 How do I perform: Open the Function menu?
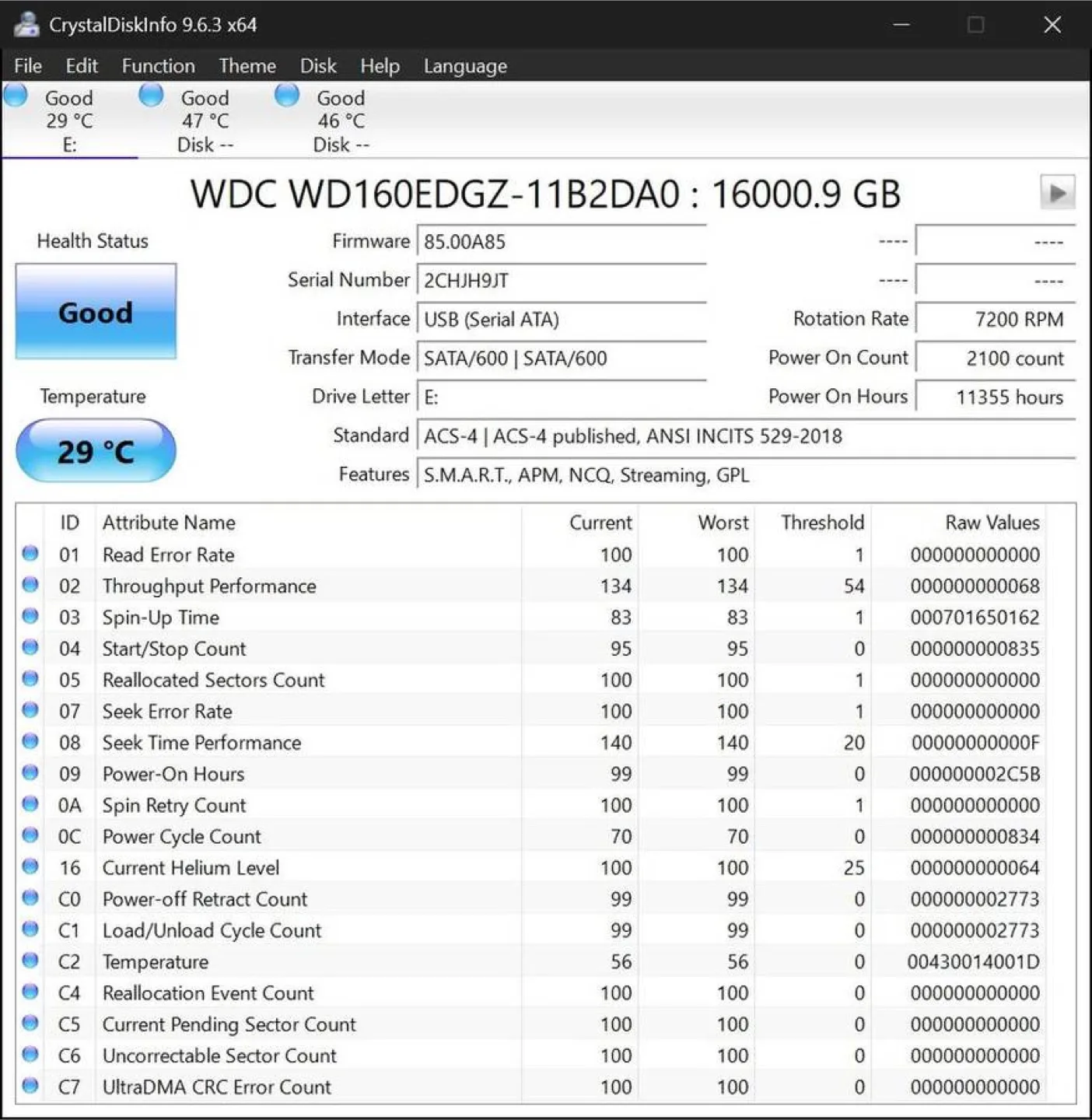[x=158, y=66]
